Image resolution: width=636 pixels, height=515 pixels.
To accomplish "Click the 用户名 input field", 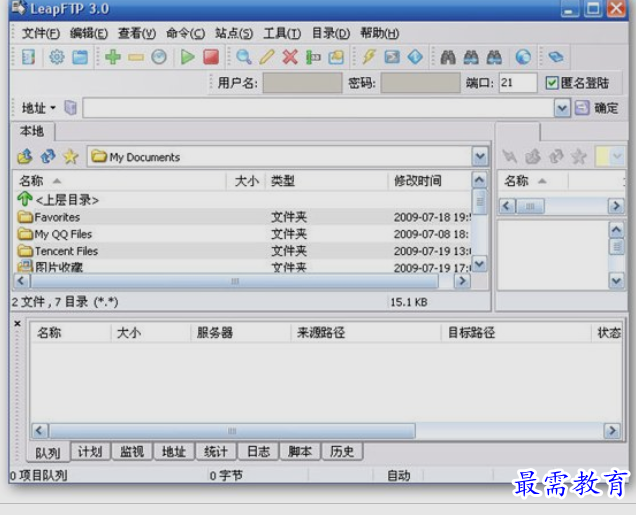I will [x=302, y=83].
